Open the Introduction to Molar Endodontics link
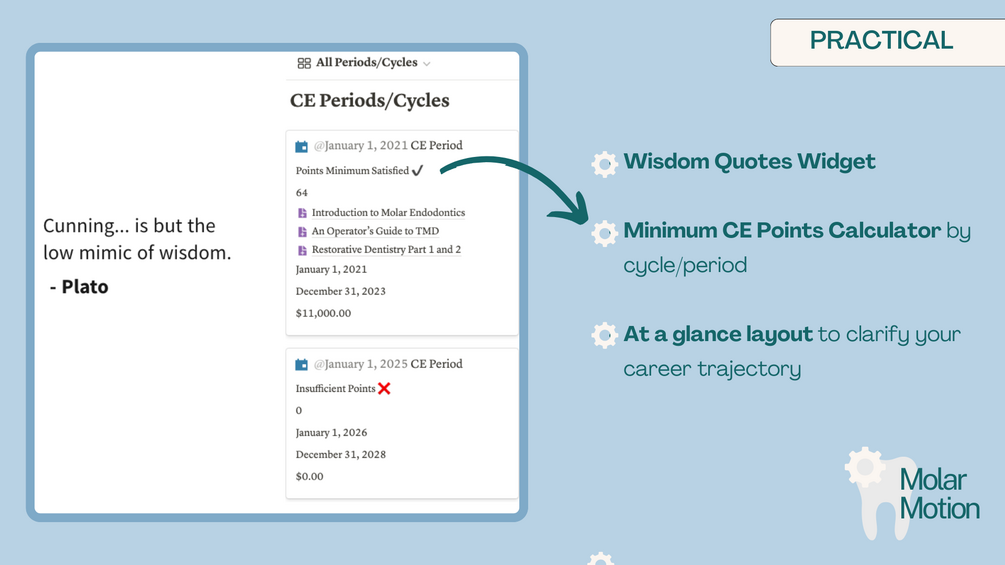 click(x=388, y=213)
